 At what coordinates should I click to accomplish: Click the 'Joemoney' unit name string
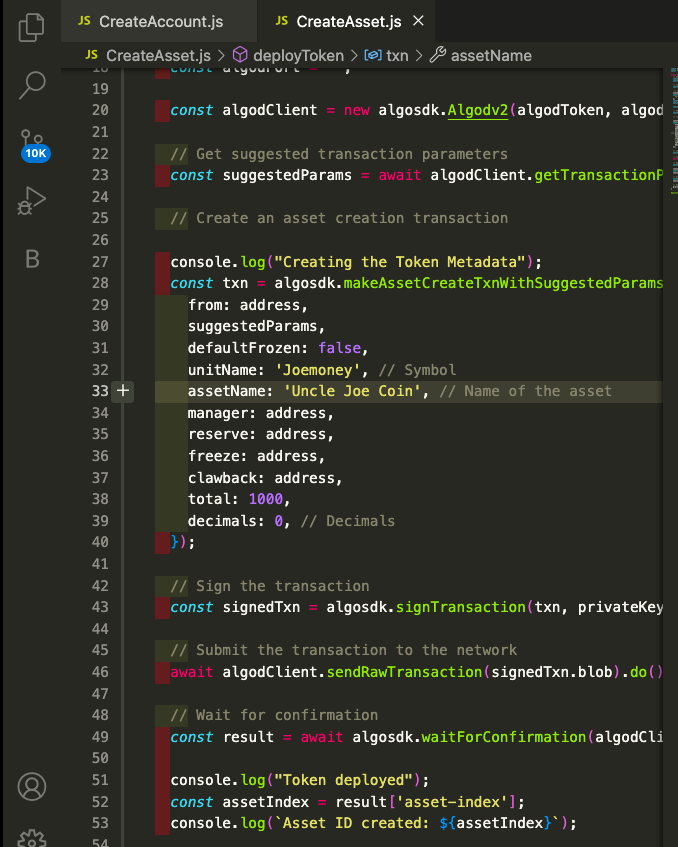click(x=318, y=370)
